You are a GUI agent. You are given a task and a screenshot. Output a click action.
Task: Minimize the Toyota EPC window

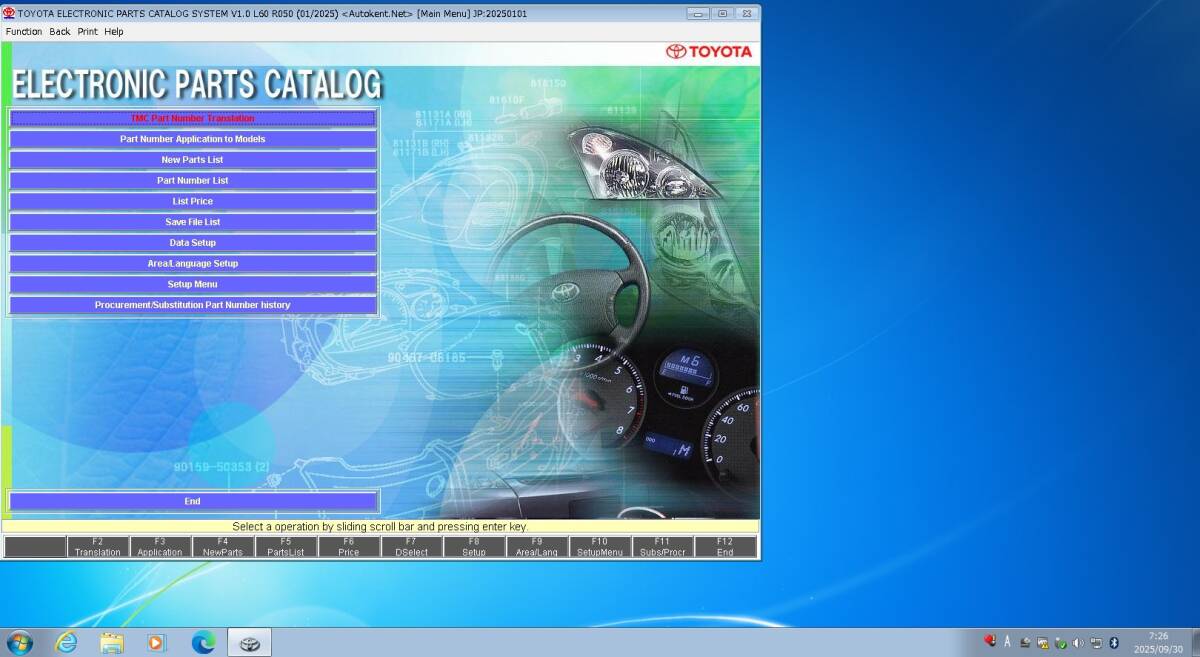(x=698, y=13)
